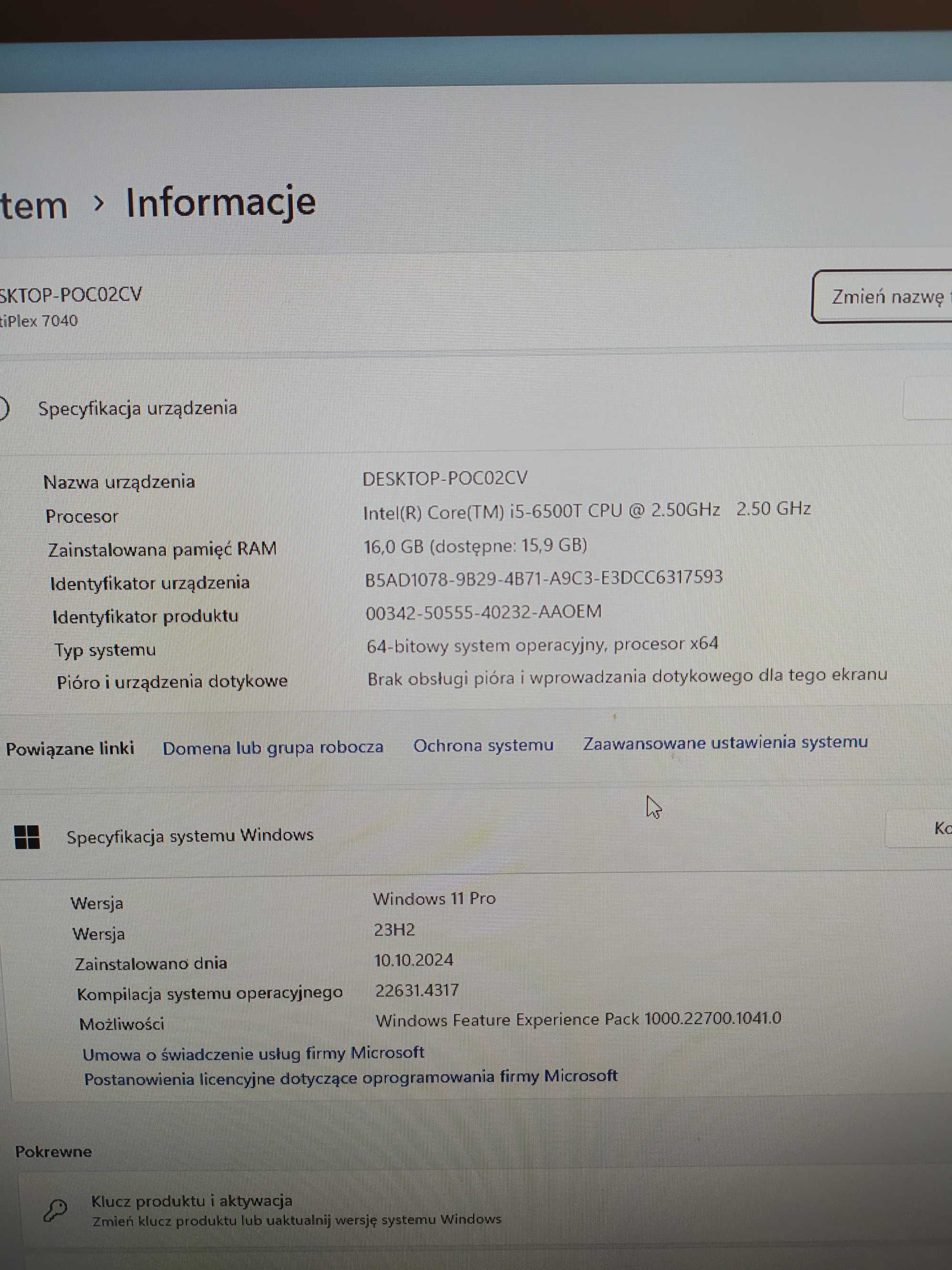Click the Pióro i urządzenia dotykowe label

tap(172, 682)
